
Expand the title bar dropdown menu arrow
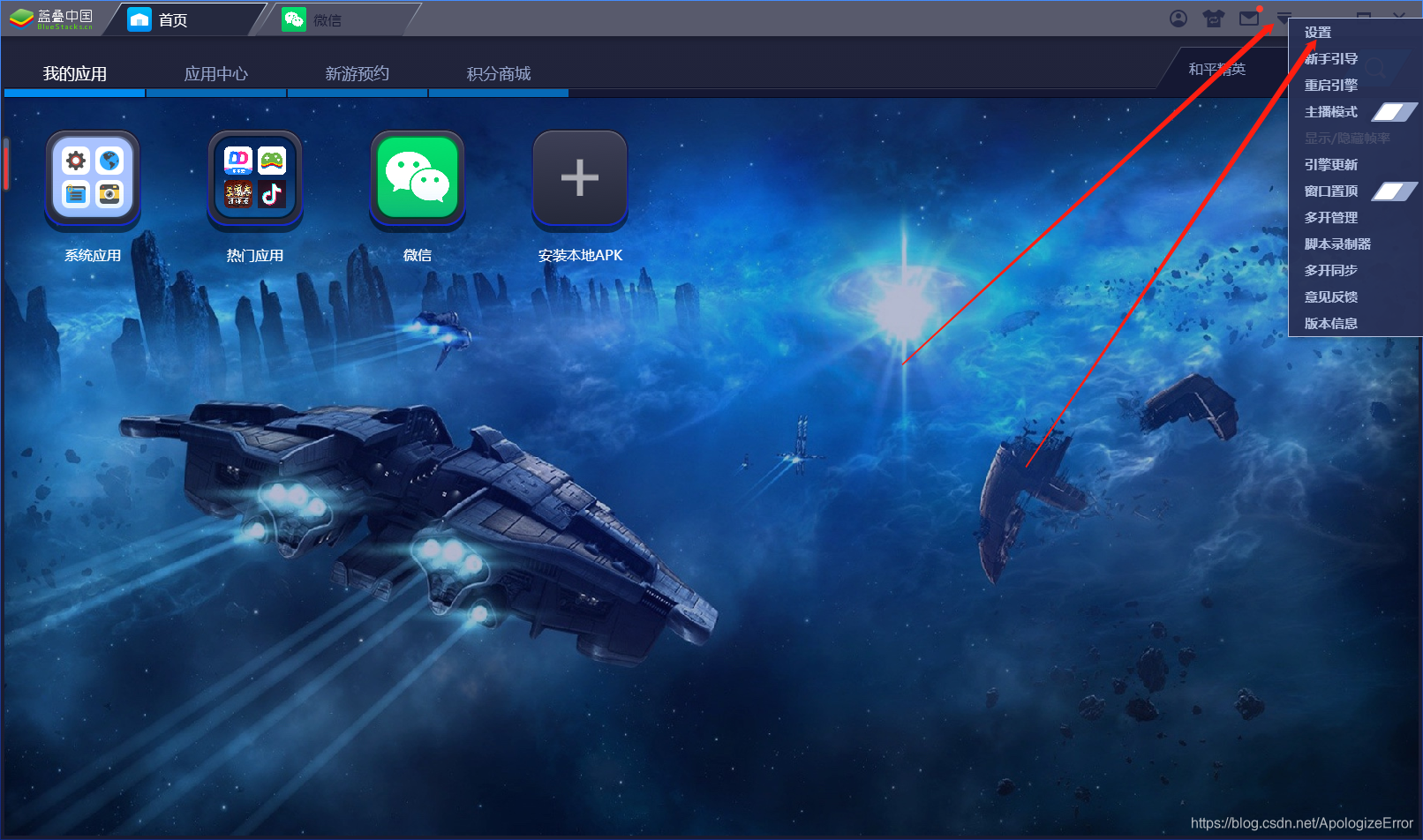pyautogui.click(x=1284, y=19)
